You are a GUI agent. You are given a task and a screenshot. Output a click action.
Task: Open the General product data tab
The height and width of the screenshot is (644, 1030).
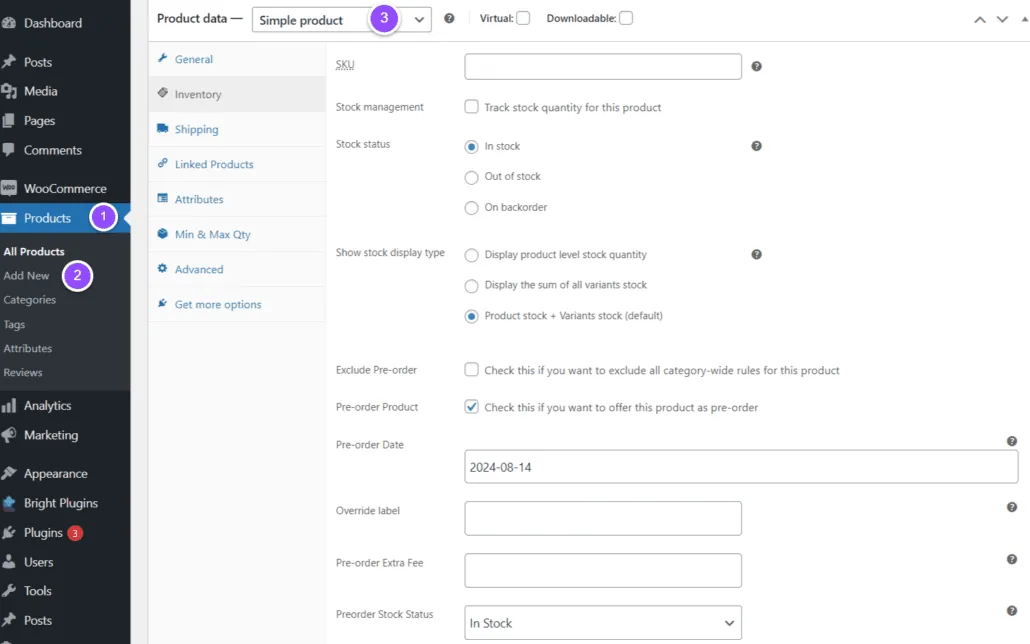tap(237, 59)
